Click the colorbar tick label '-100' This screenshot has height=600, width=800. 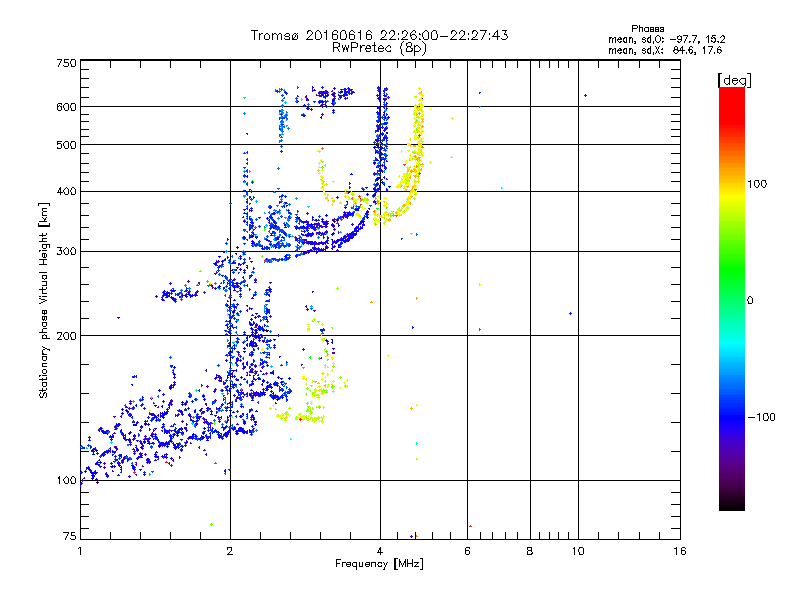coord(761,417)
